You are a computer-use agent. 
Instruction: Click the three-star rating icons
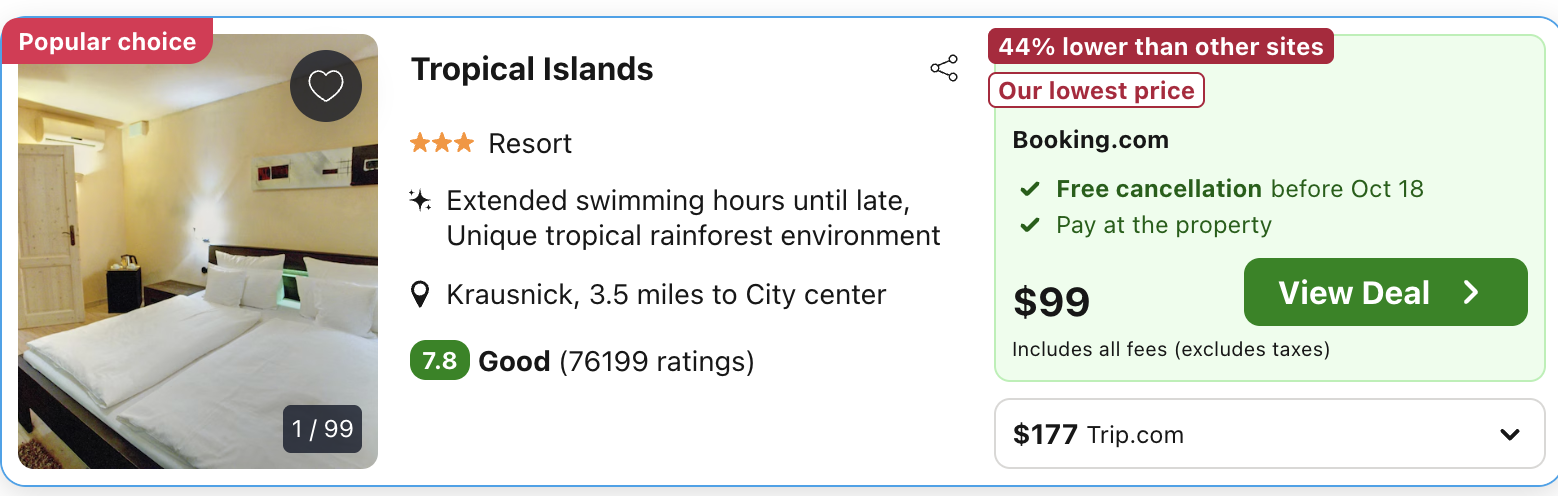(441, 143)
